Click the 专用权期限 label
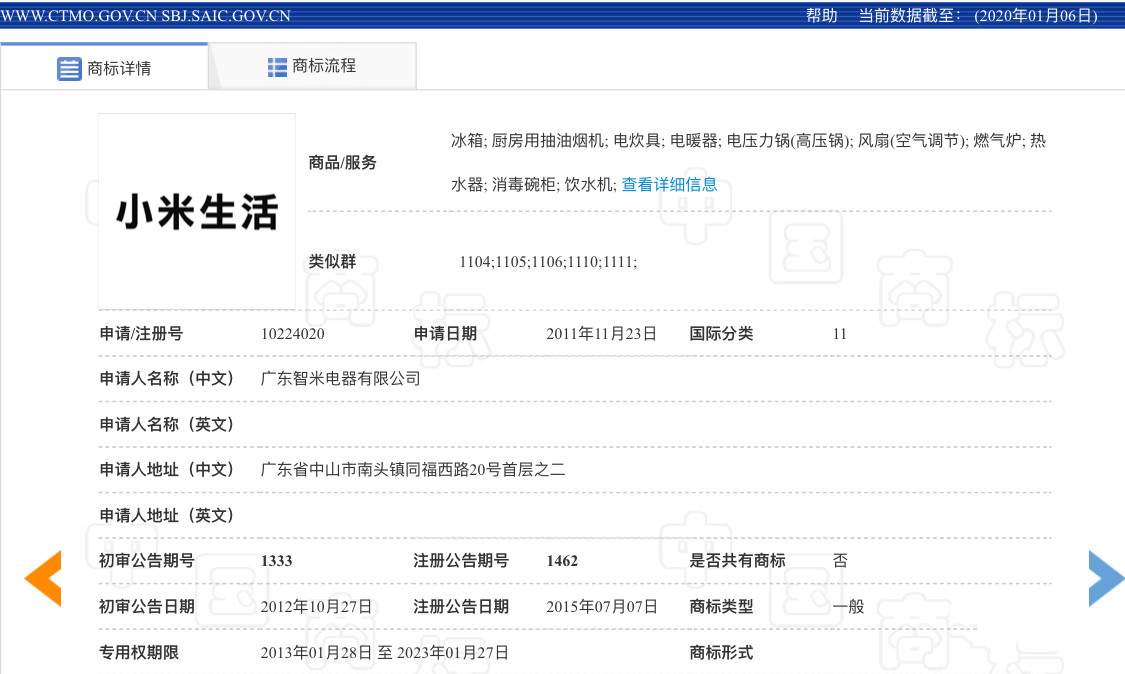Screen dimensions: 1125x674 138,652
